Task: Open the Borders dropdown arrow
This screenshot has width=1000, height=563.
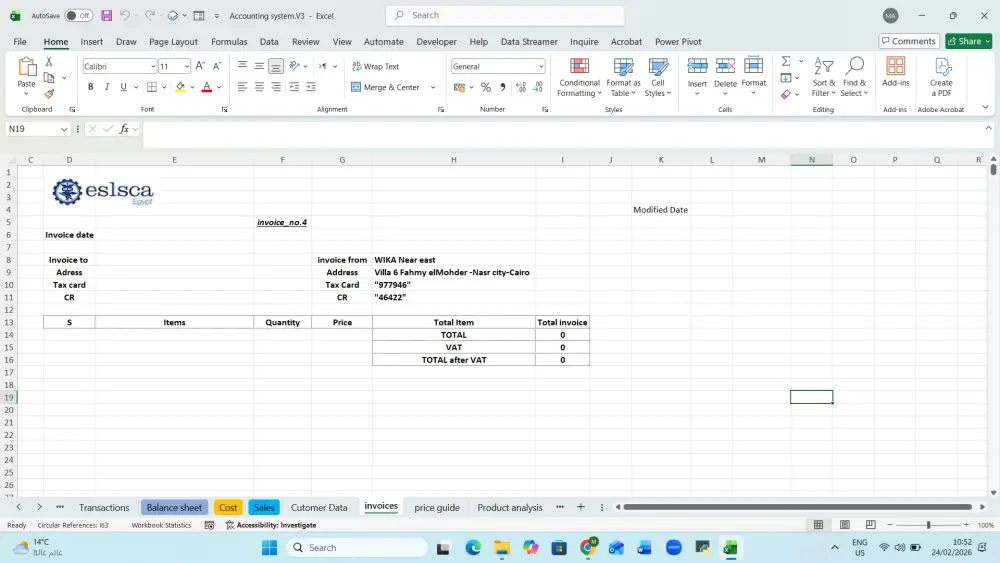Action: 164,87
